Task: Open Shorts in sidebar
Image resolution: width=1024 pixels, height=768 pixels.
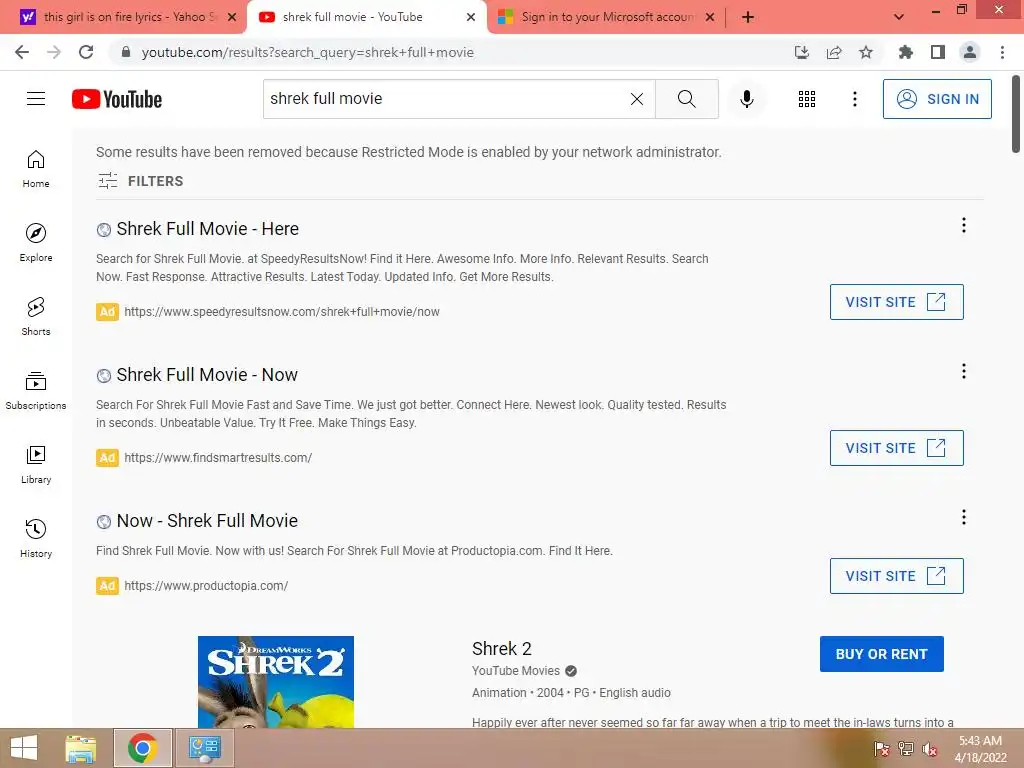Action: (x=36, y=317)
